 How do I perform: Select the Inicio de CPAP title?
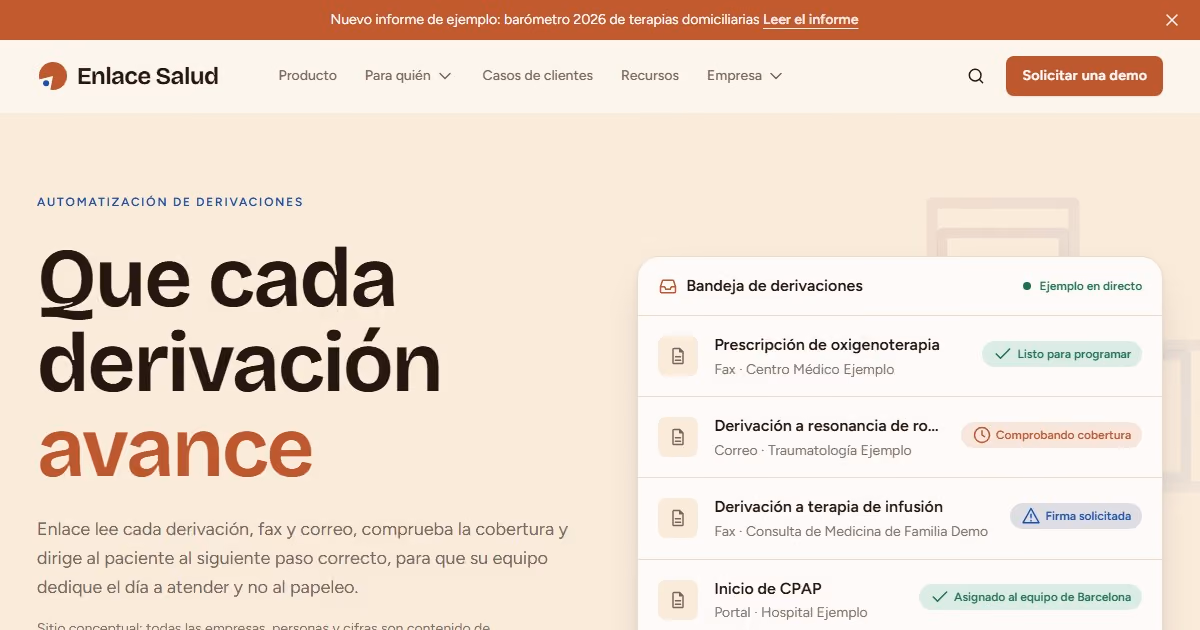point(768,589)
